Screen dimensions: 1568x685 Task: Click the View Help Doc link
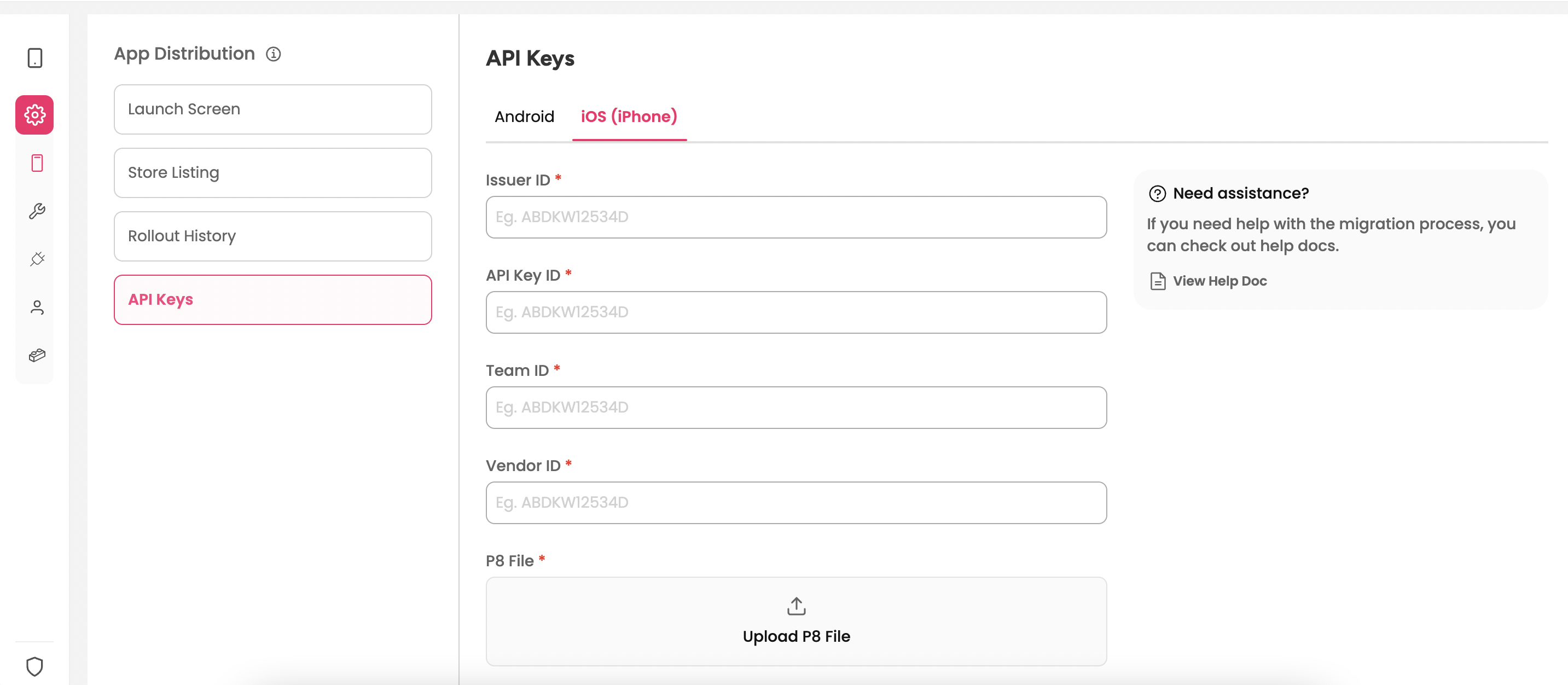[x=1219, y=281]
